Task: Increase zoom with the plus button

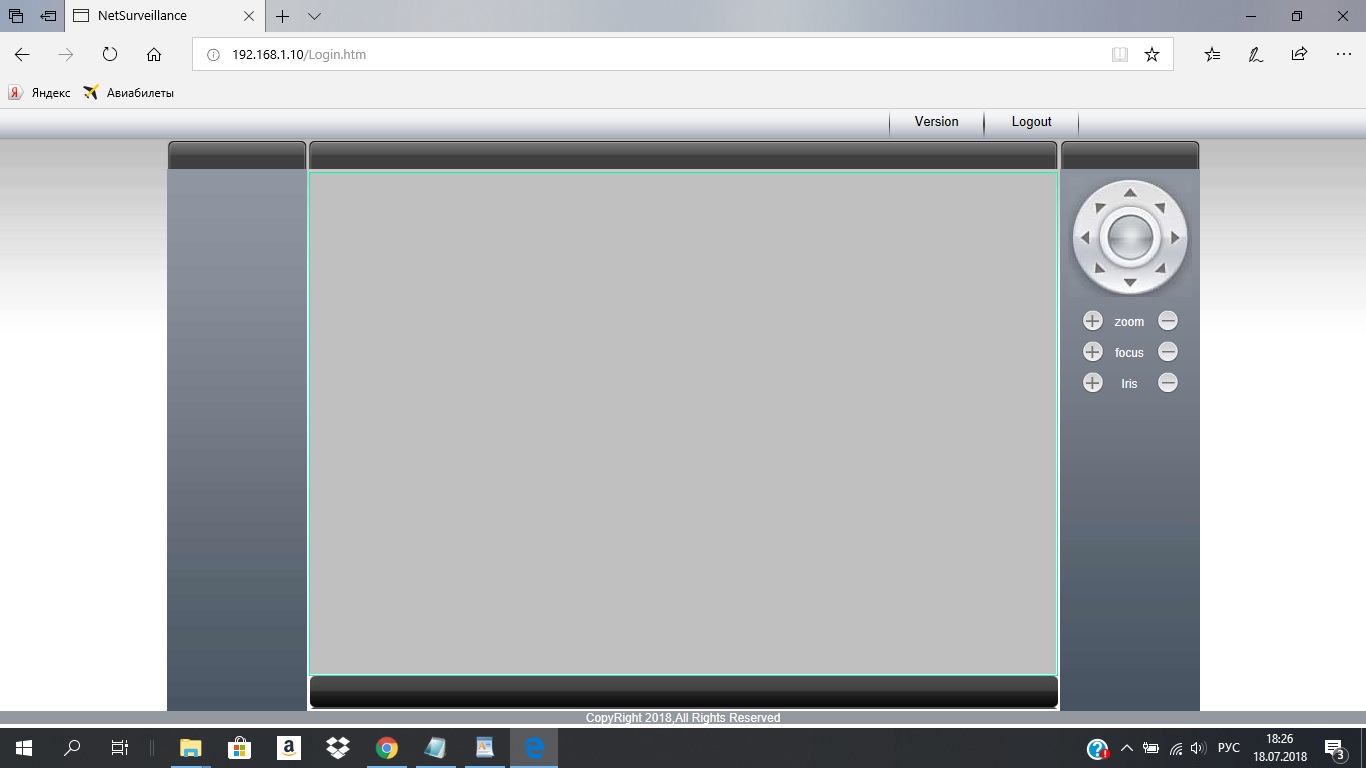Action: coord(1092,321)
